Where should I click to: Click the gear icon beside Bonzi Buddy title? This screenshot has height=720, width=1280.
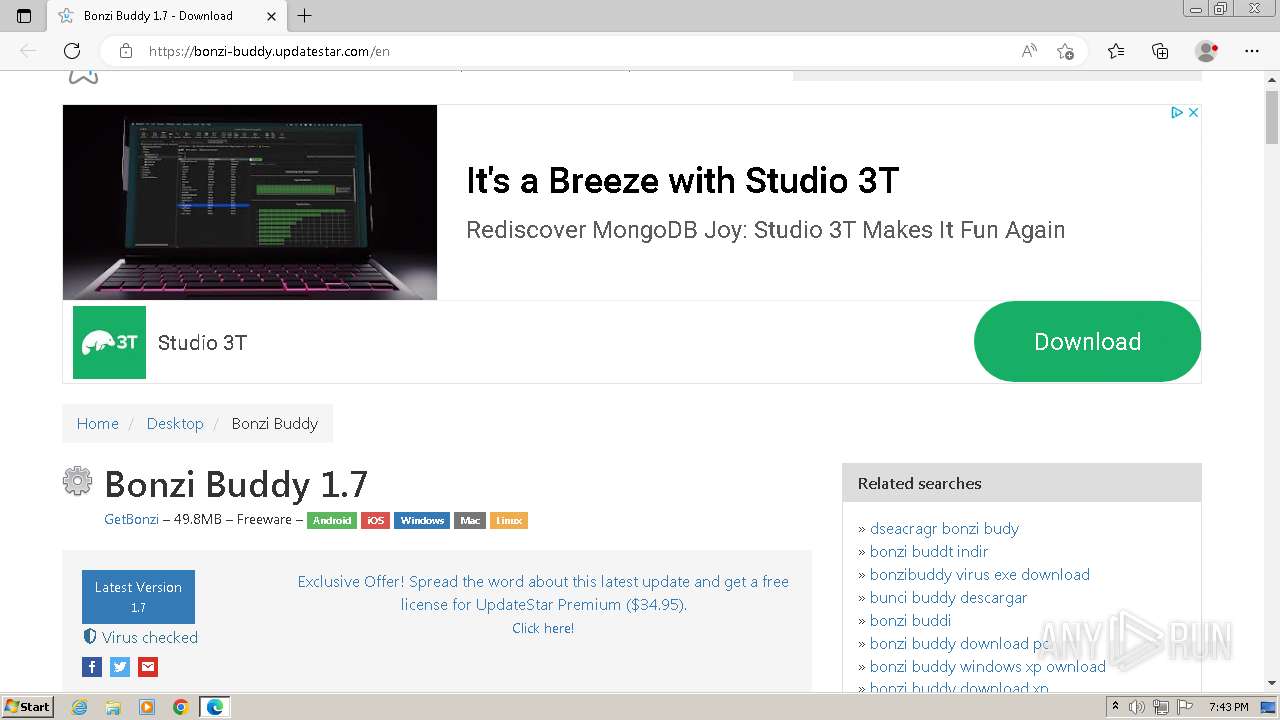[77, 482]
